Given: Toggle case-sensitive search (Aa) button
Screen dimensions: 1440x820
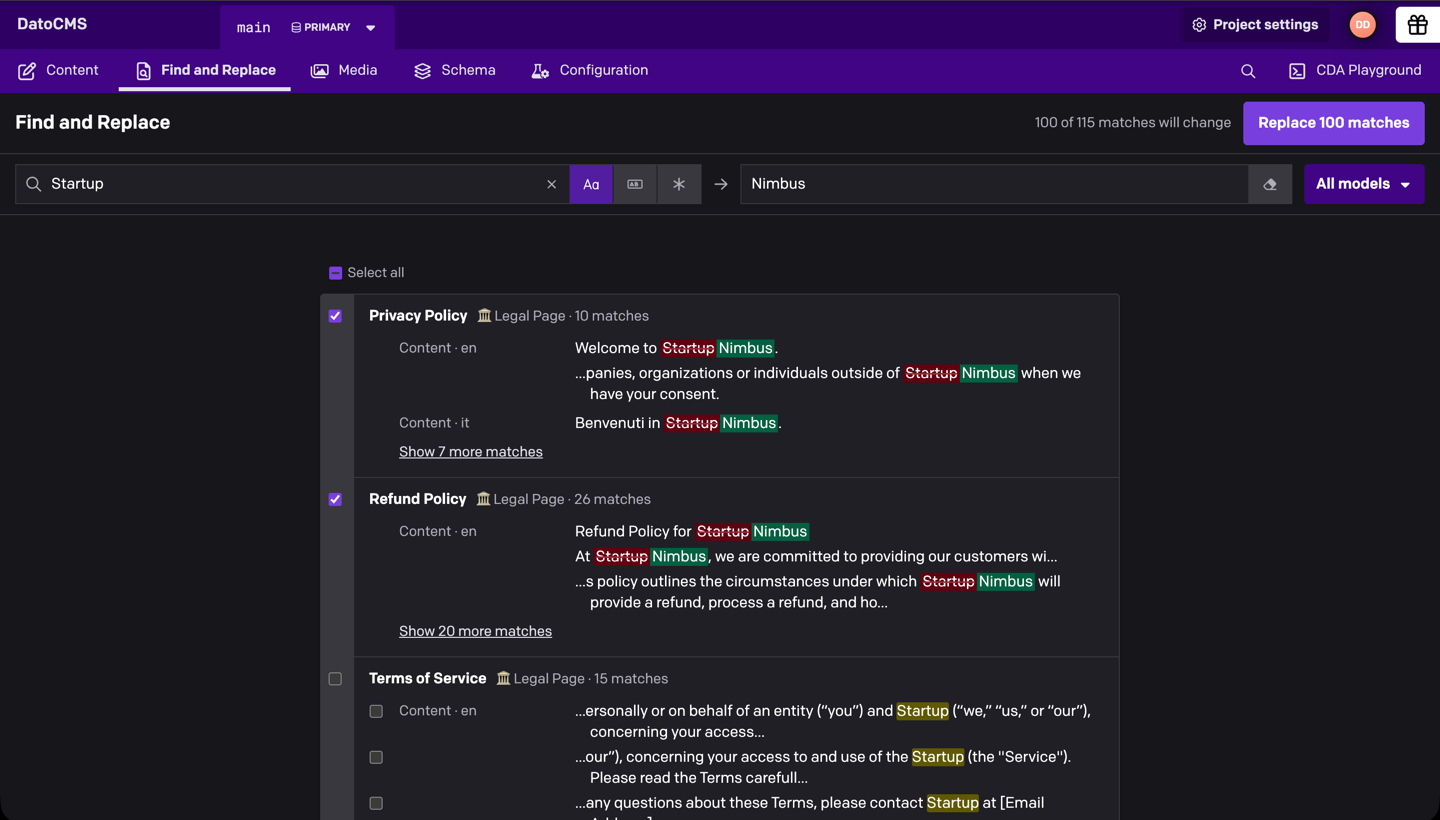Looking at the screenshot, I should (x=591, y=184).
